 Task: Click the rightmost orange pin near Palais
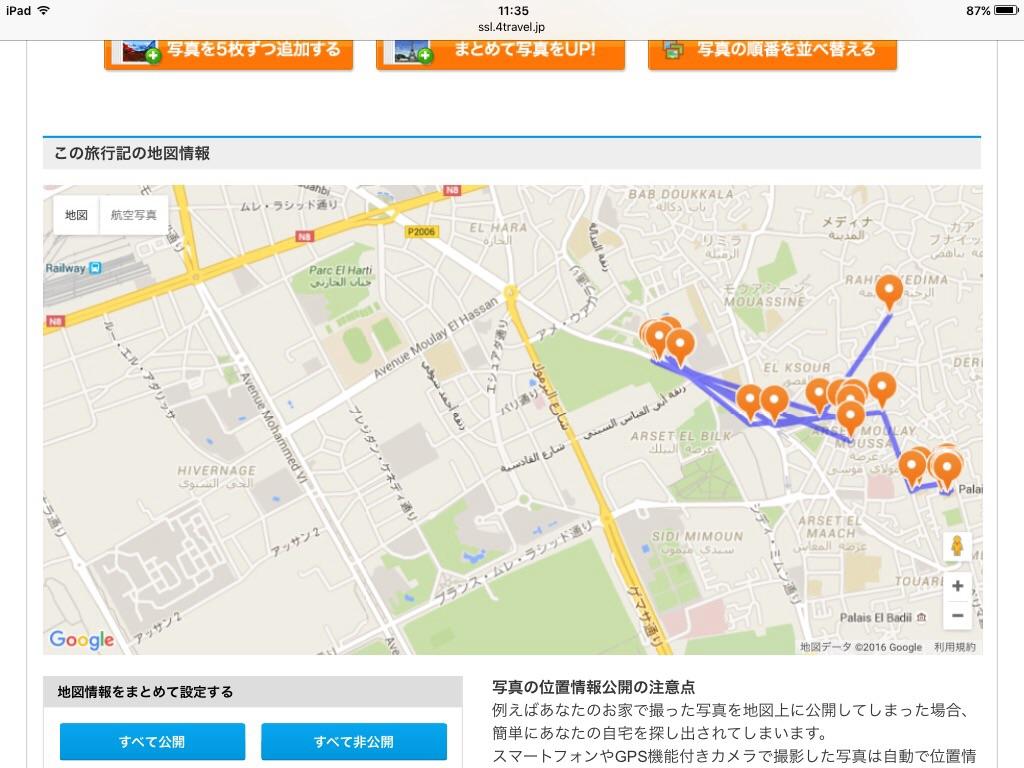946,466
